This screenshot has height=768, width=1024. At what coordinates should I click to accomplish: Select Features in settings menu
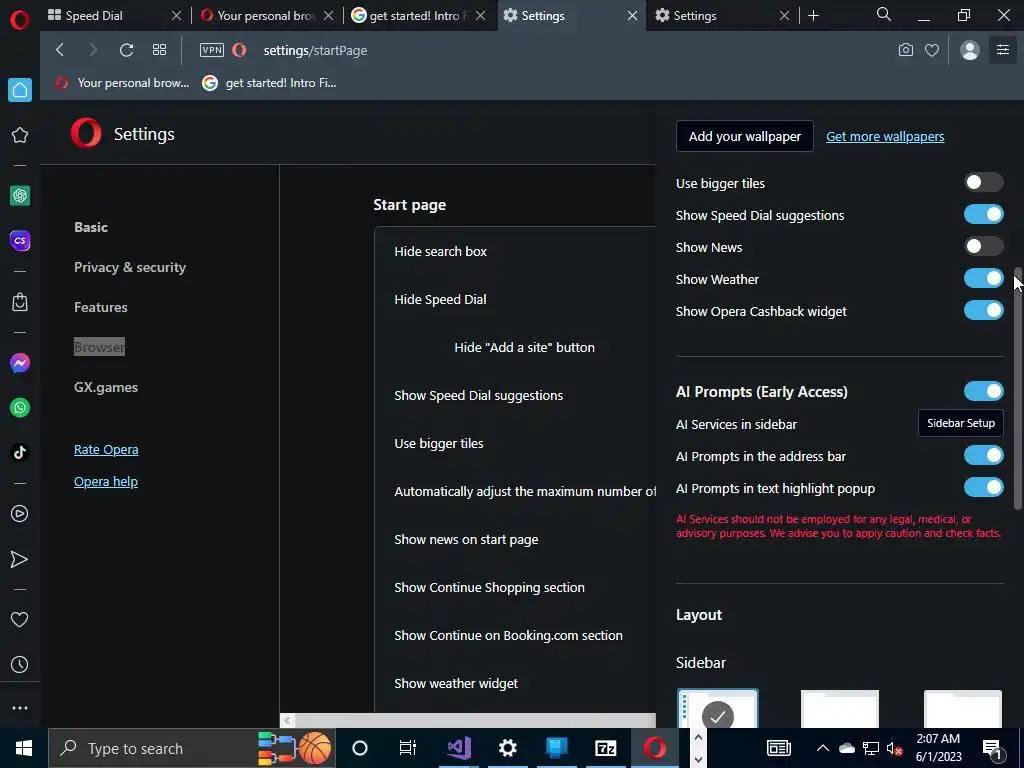point(101,307)
